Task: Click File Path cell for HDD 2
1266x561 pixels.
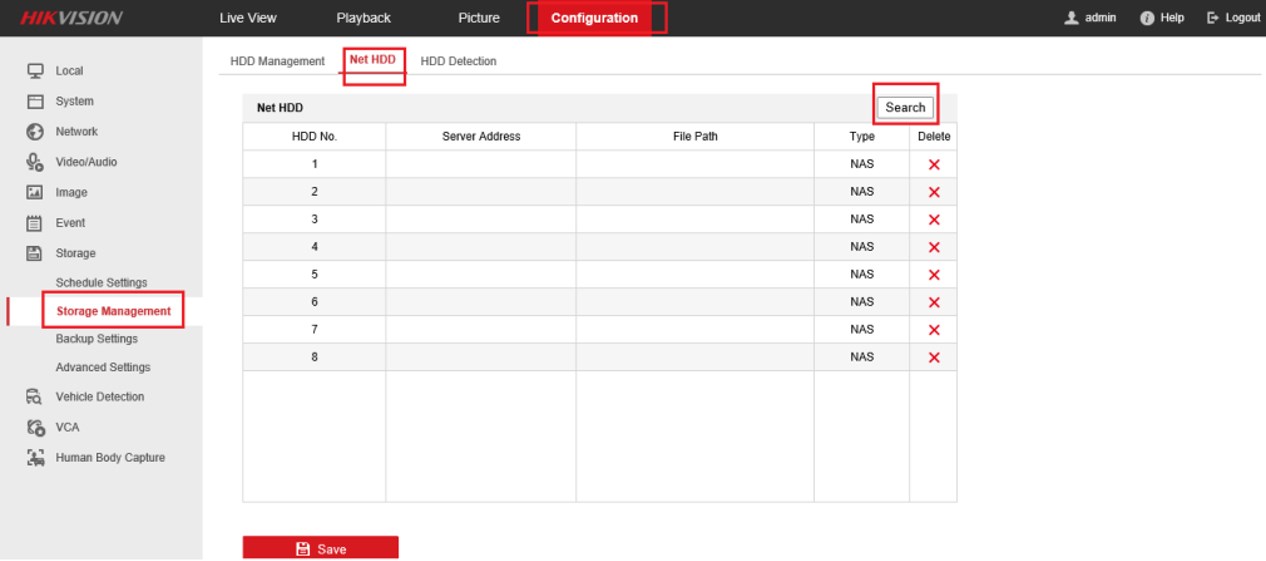Action: [x=694, y=192]
